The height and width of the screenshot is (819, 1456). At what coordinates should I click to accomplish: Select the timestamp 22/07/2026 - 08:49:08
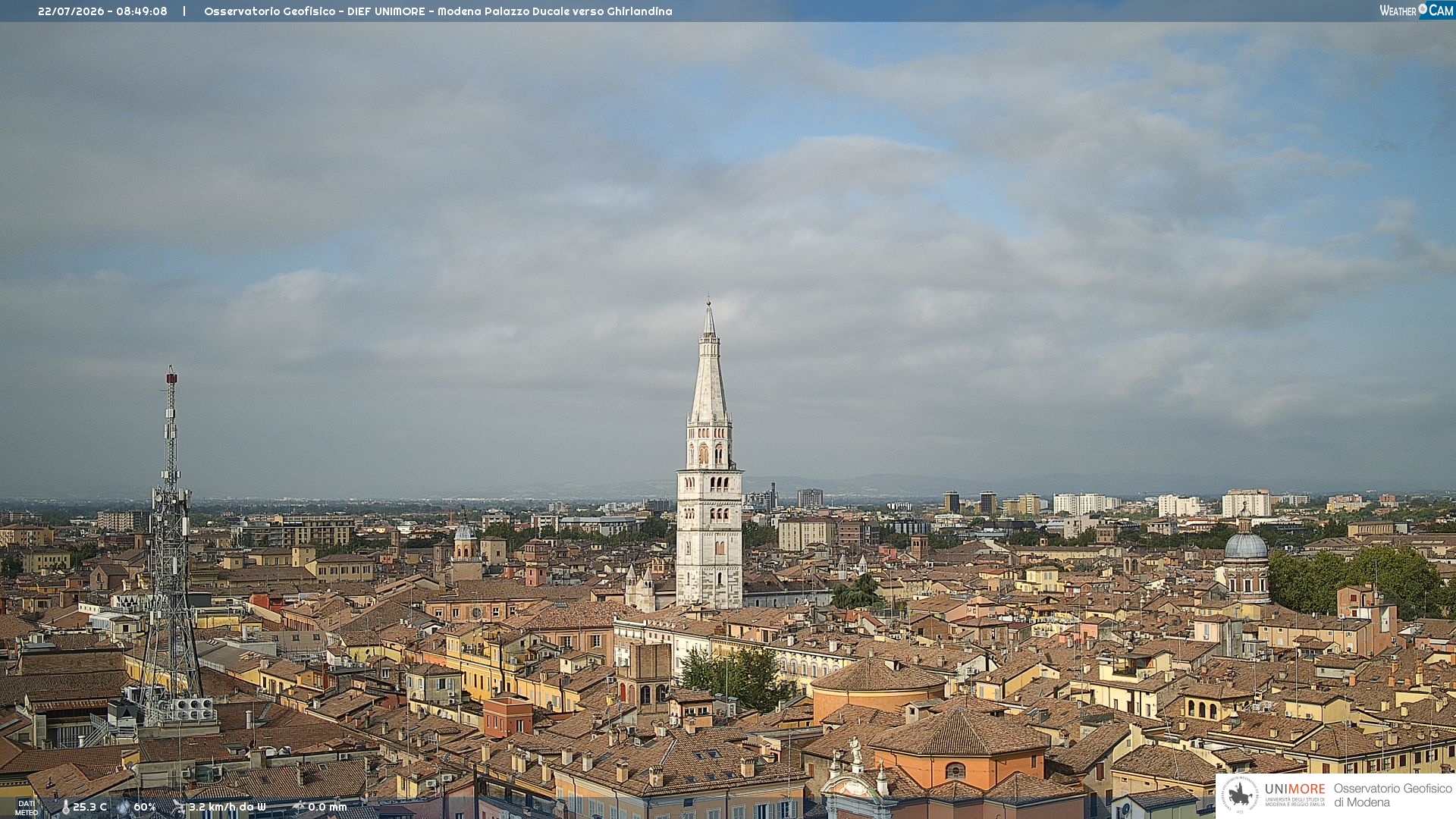[x=102, y=11]
